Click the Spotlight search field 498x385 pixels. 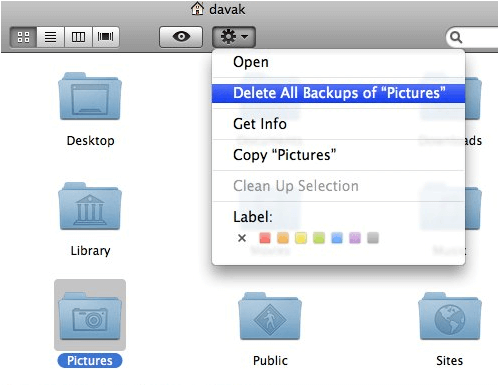472,37
